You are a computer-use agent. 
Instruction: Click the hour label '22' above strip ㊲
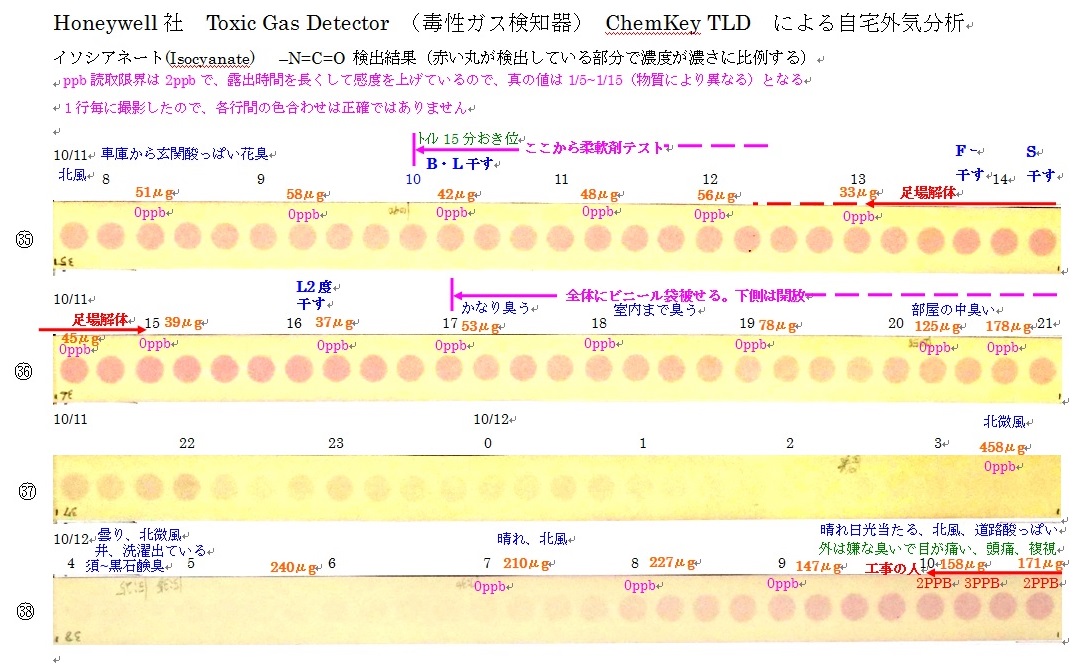187,443
